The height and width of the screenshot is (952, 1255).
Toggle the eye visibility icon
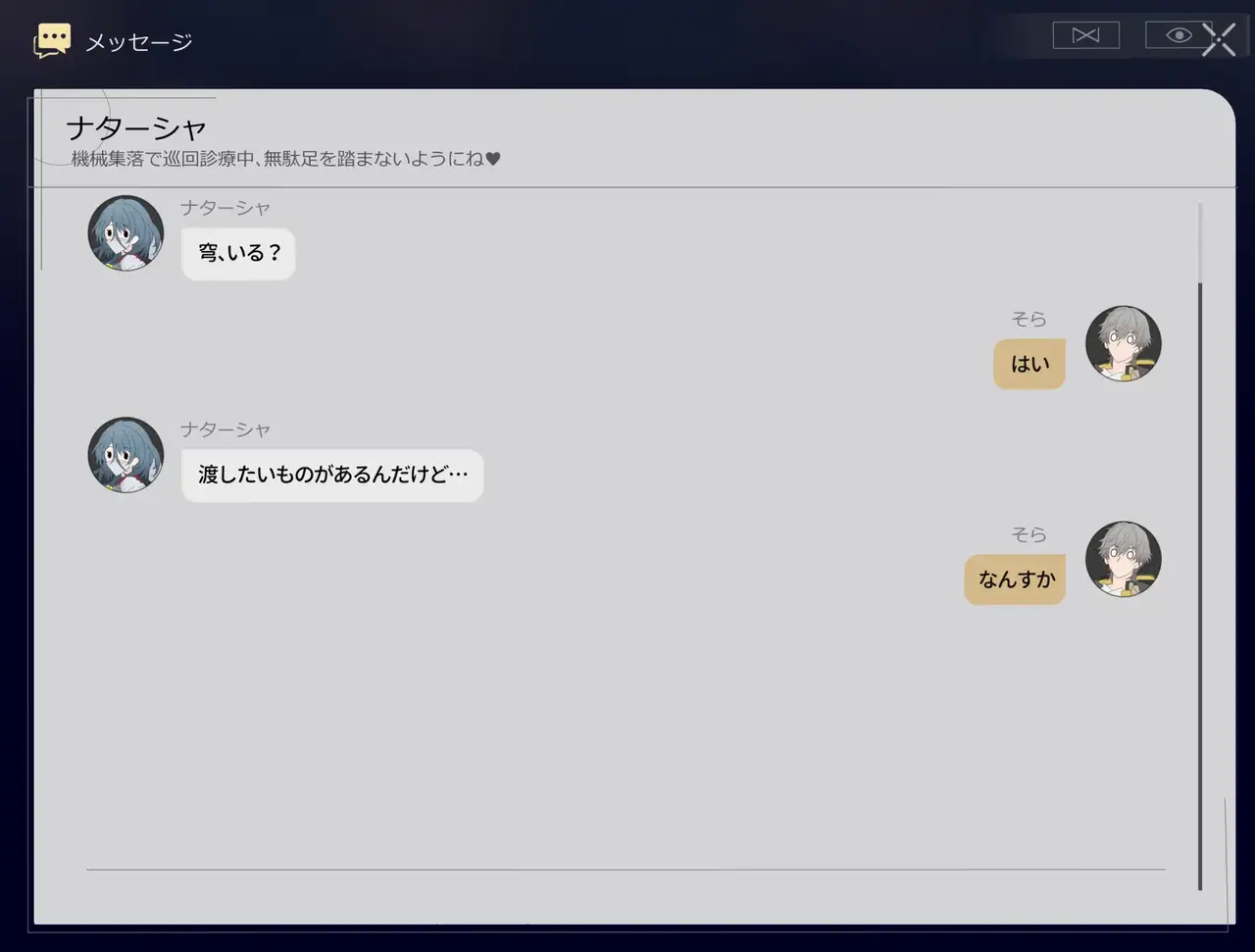coord(1179,35)
